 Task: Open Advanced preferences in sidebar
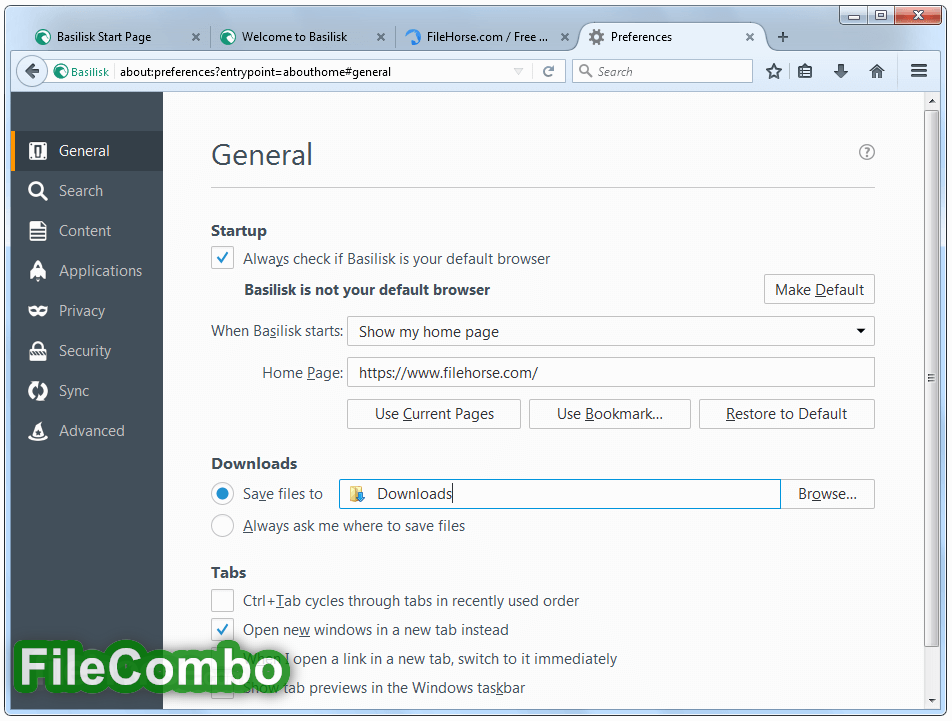87,432
